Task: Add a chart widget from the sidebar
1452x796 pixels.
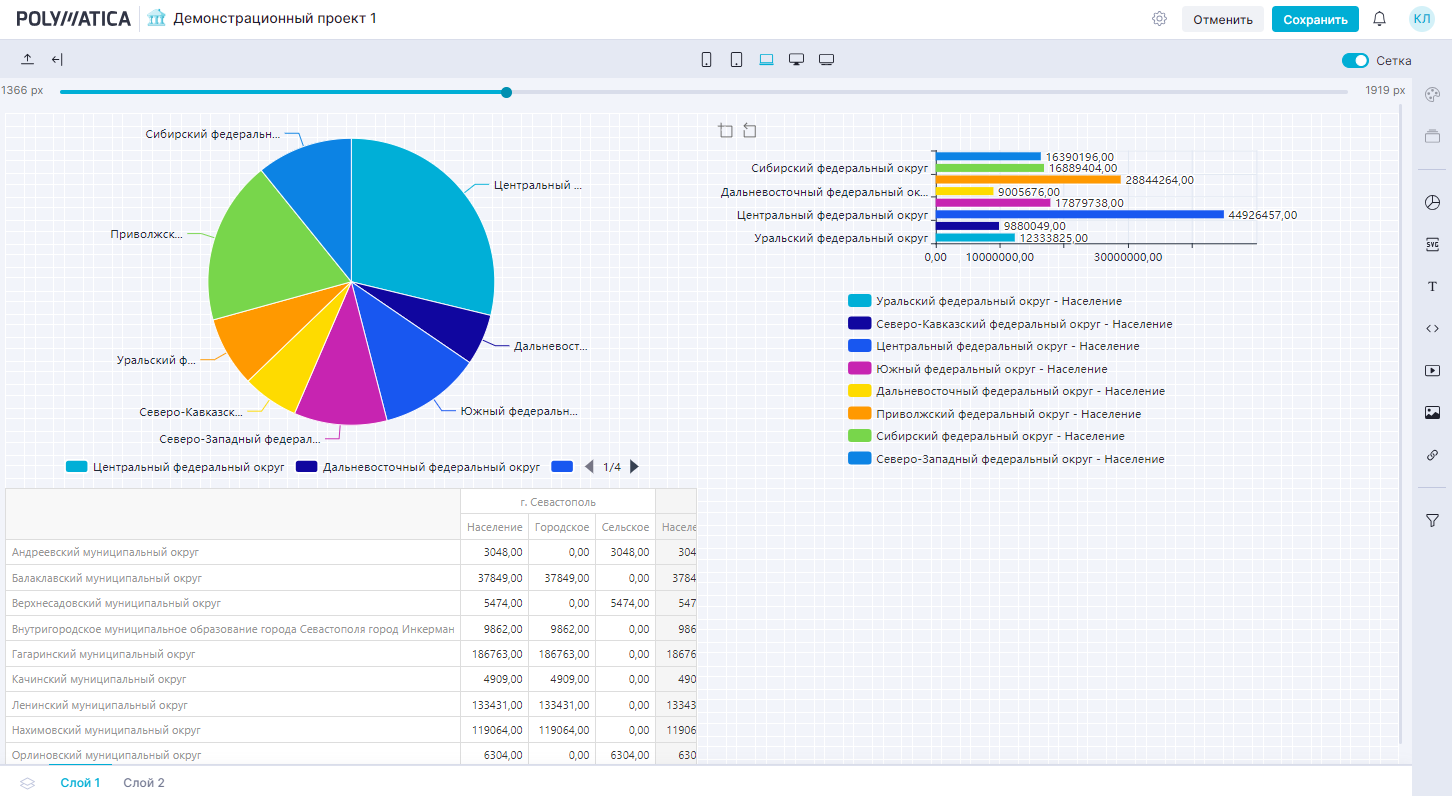Action: [x=1432, y=203]
